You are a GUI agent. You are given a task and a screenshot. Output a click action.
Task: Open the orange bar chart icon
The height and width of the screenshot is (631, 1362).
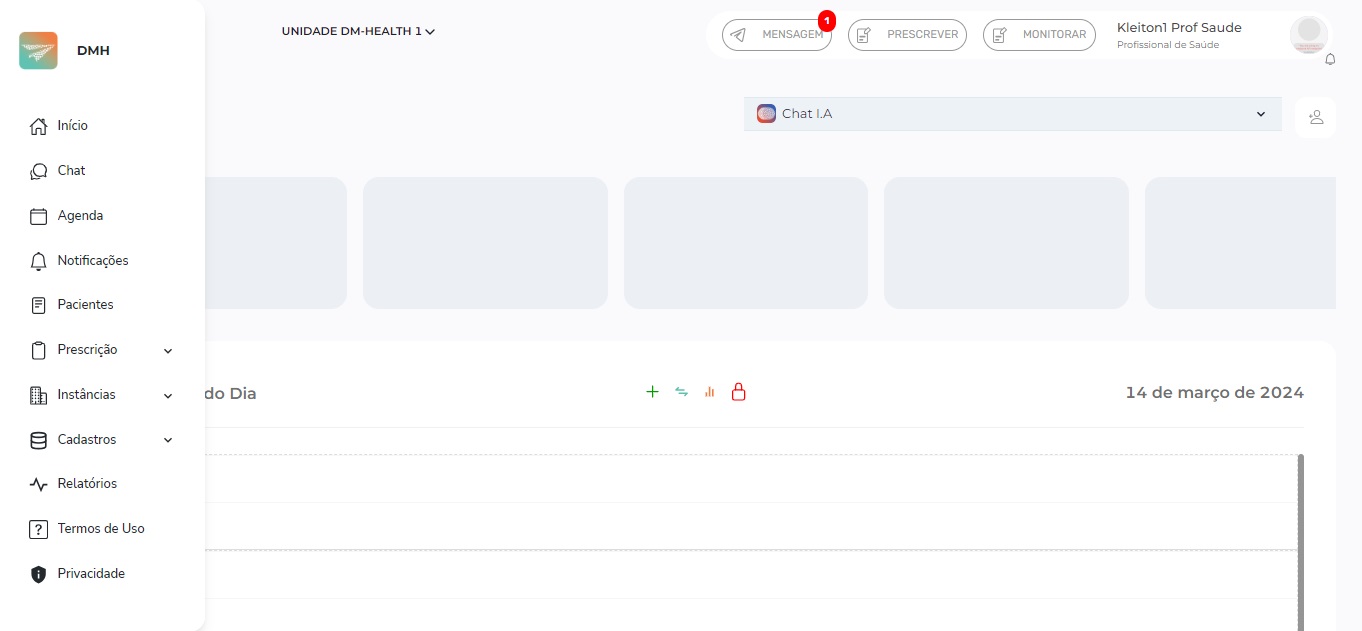(x=710, y=392)
